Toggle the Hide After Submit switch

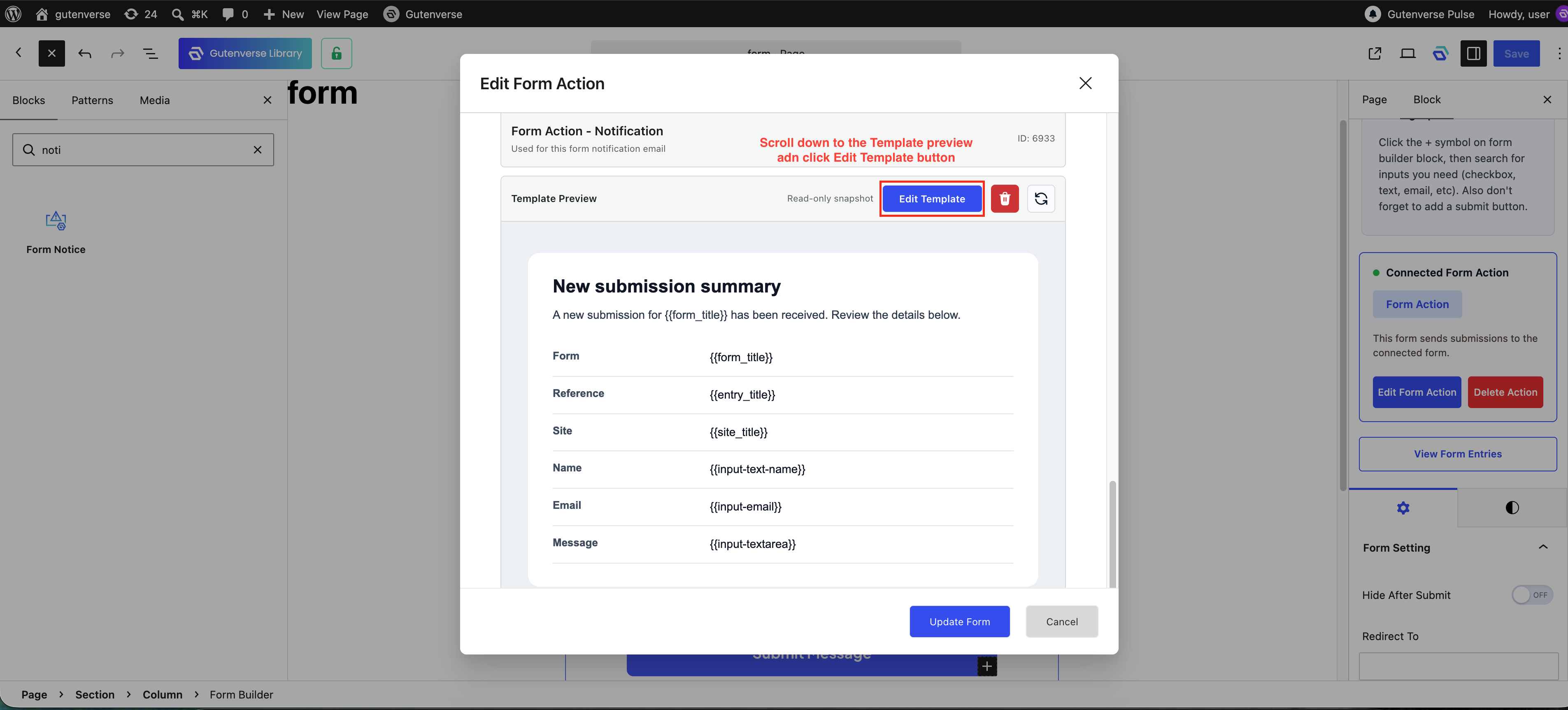click(x=1531, y=594)
